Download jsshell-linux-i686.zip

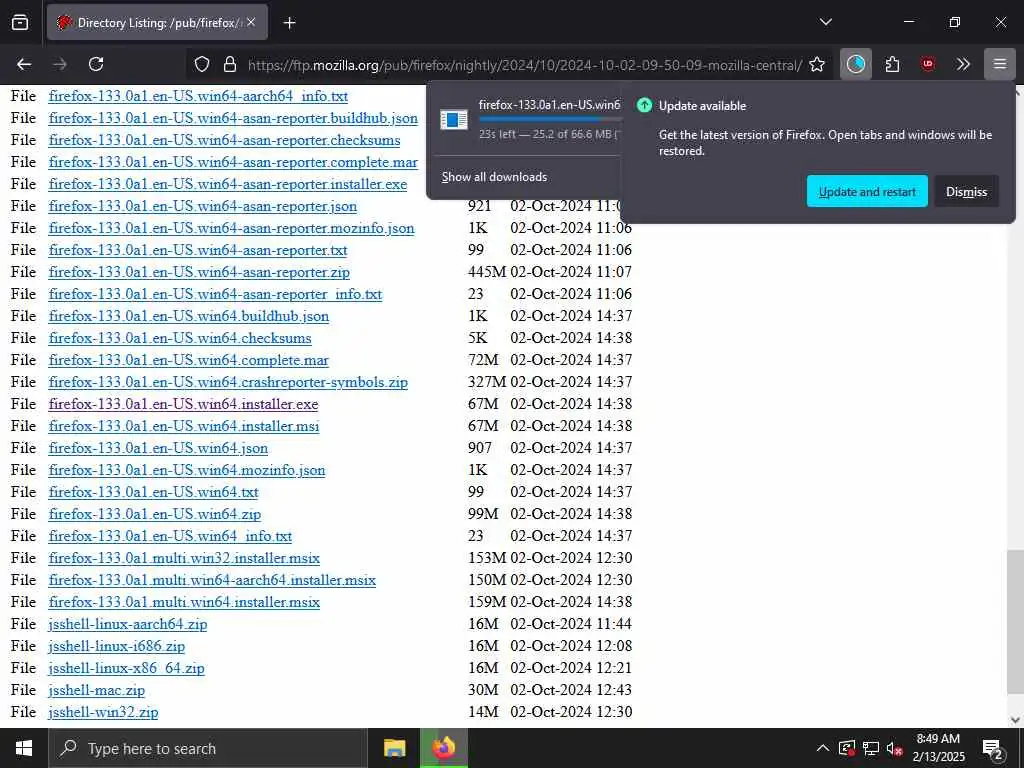point(116,646)
